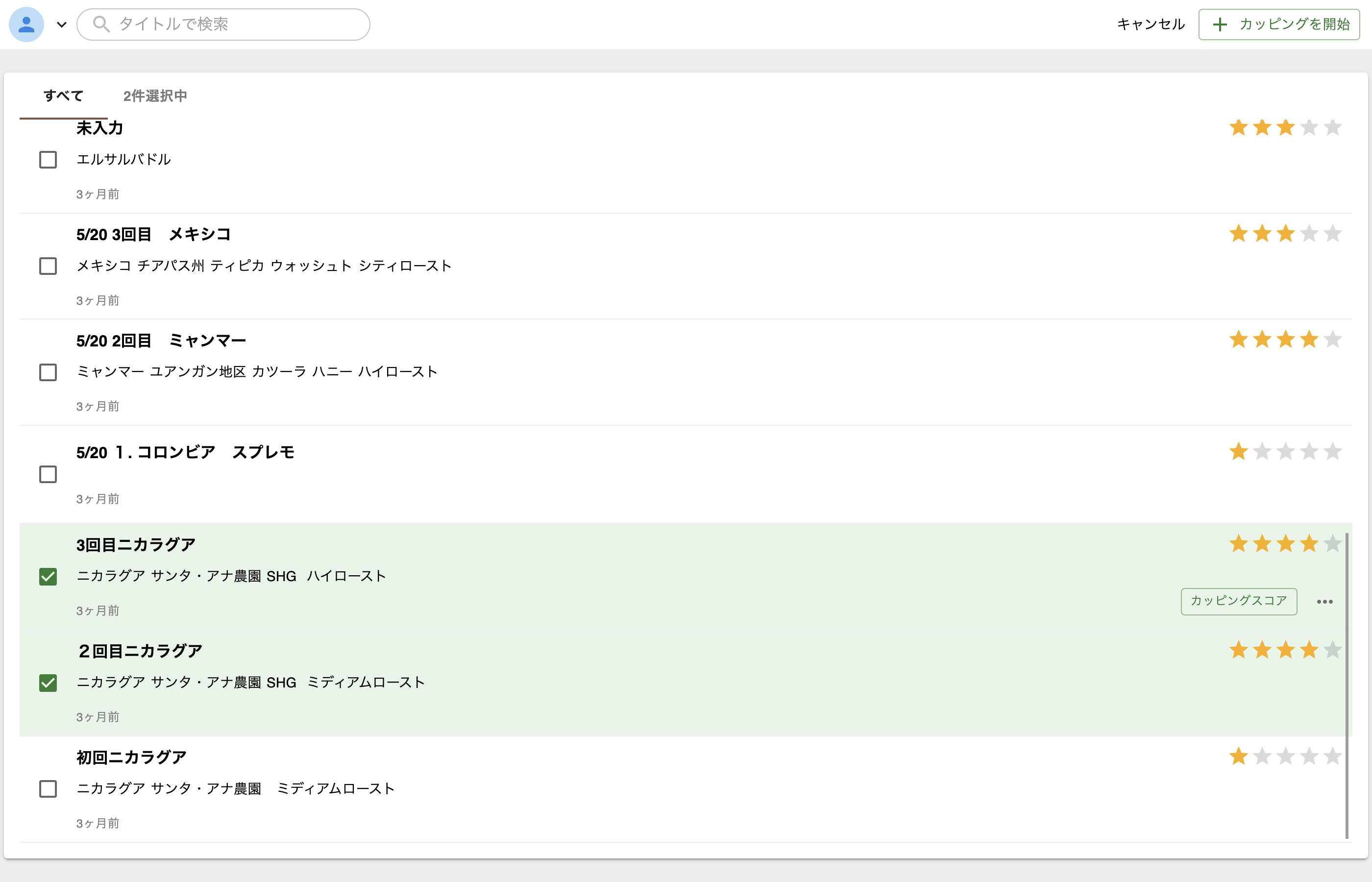Click third star on 初回ニカラグア
The image size is (1372, 882).
pyautogui.click(x=1286, y=757)
